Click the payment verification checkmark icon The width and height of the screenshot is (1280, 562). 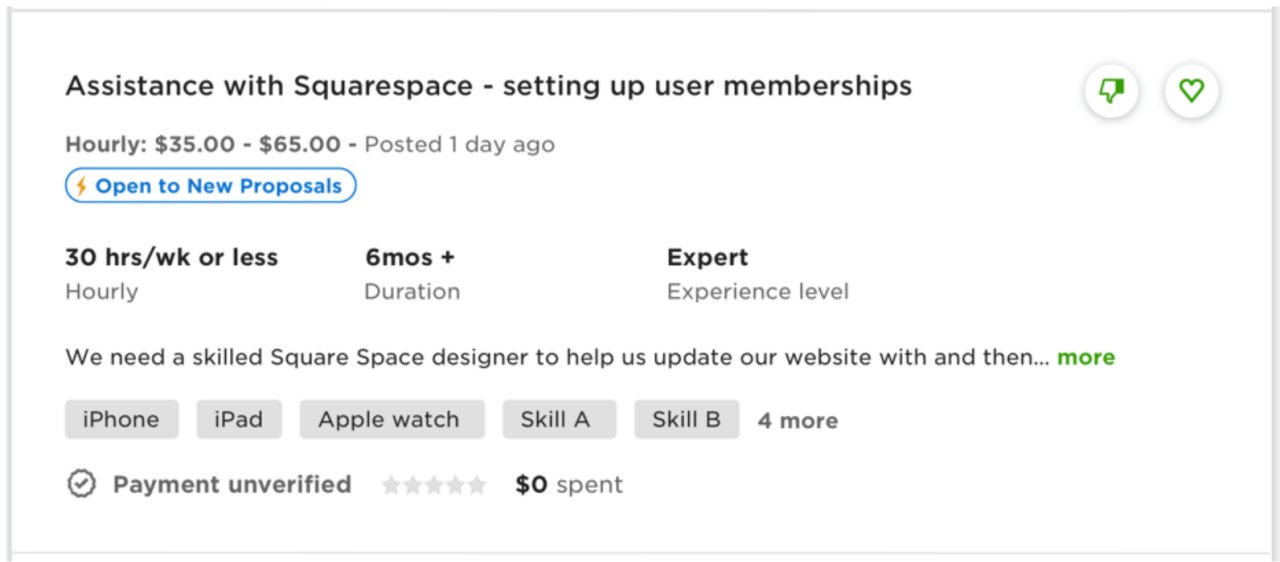(x=81, y=485)
